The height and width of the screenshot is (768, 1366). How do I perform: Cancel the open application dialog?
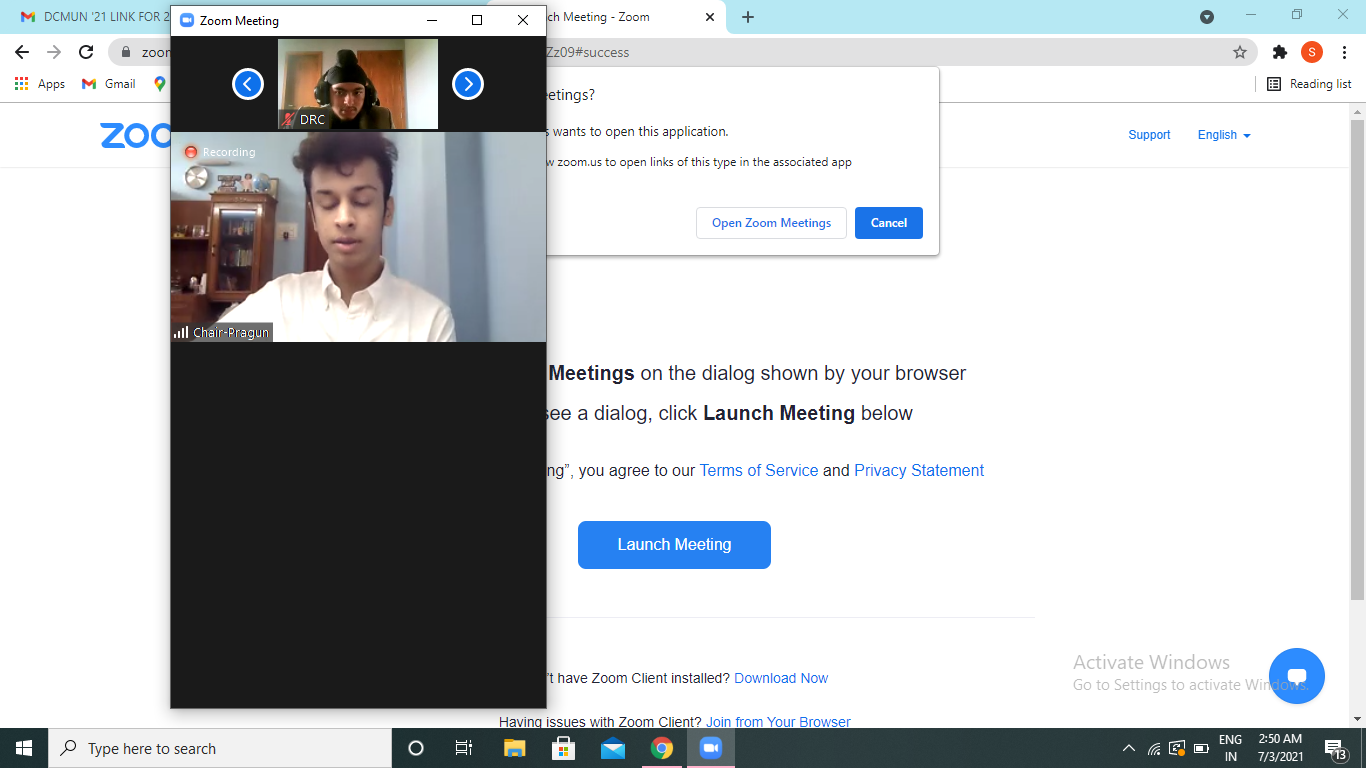889,223
